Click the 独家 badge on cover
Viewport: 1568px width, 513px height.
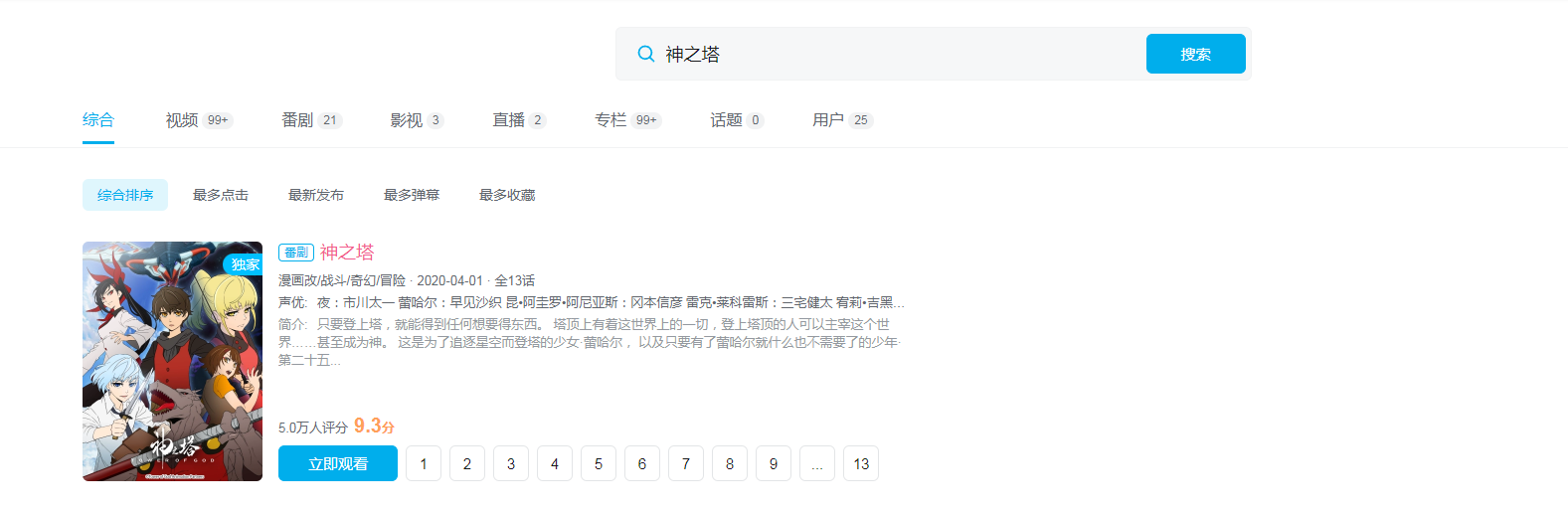(x=244, y=264)
